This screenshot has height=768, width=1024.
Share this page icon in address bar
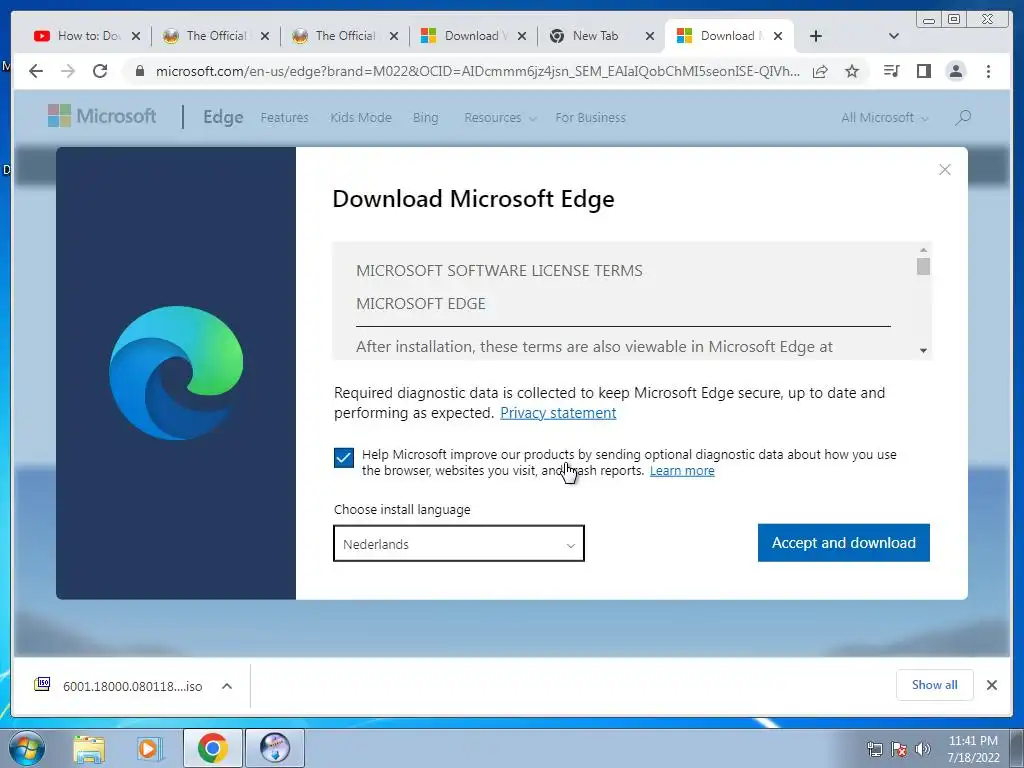tap(820, 71)
